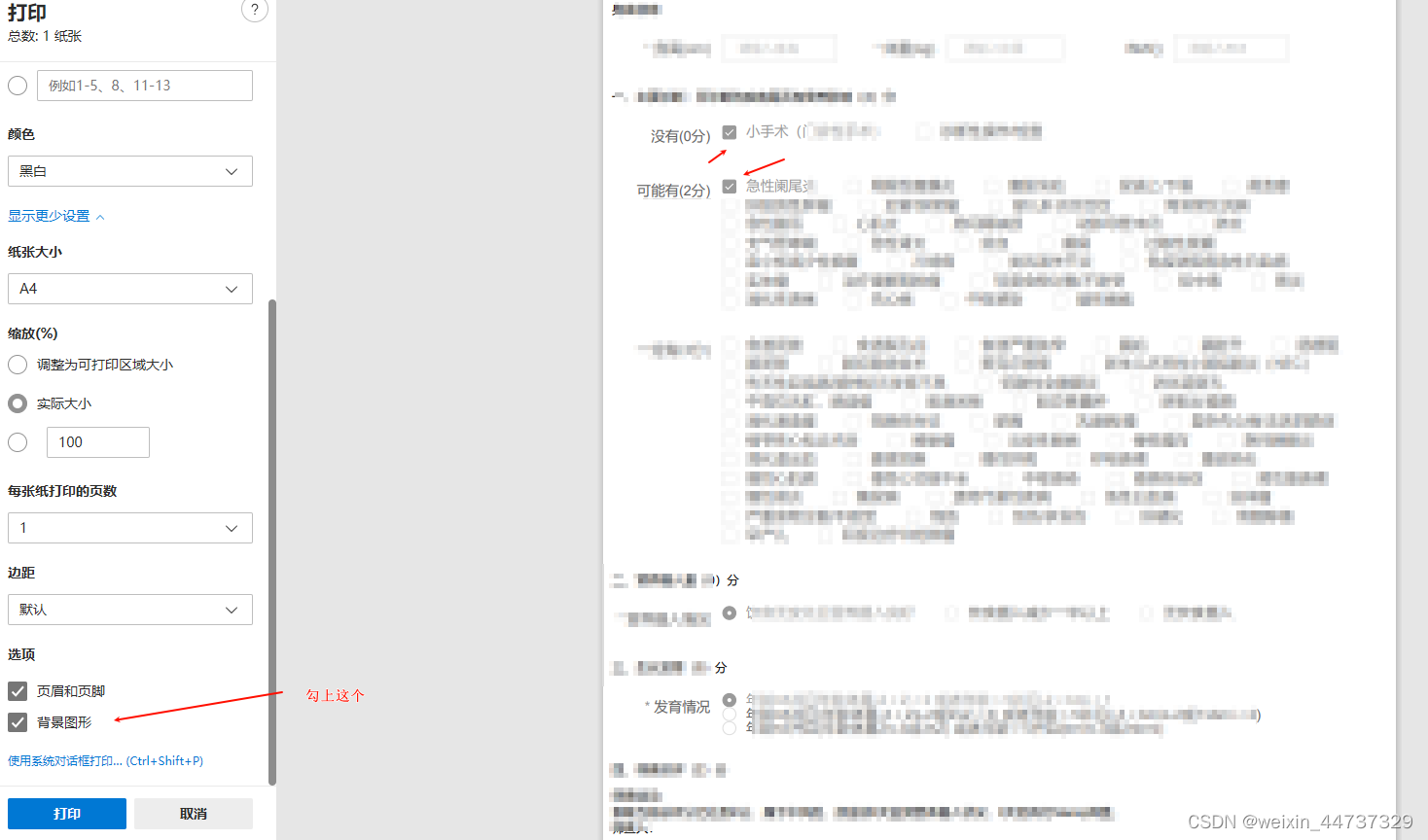Select the custom scale radio next to 100

[17, 442]
